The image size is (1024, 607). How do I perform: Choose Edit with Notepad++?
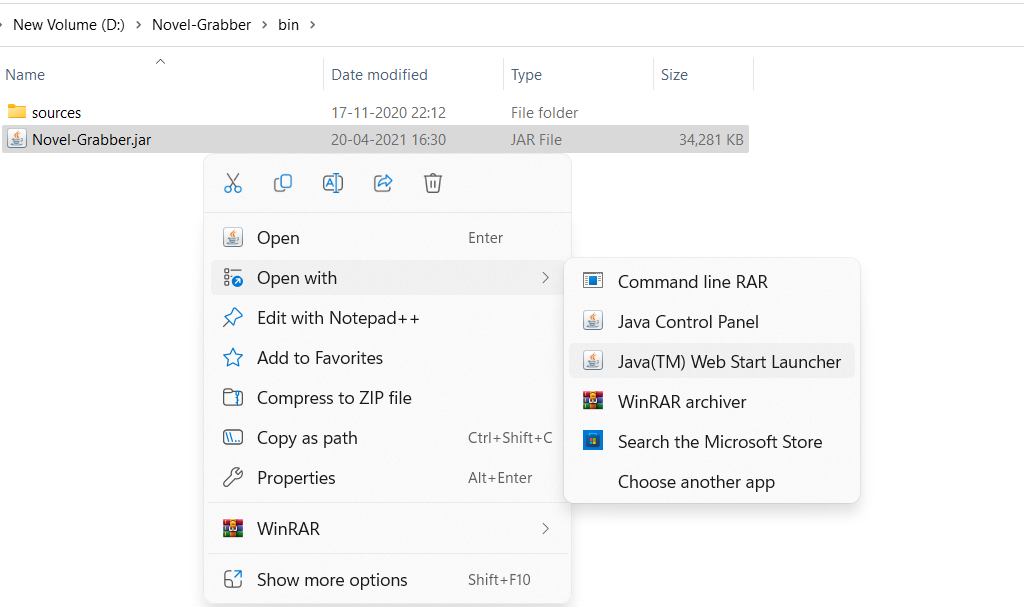pos(388,318)
